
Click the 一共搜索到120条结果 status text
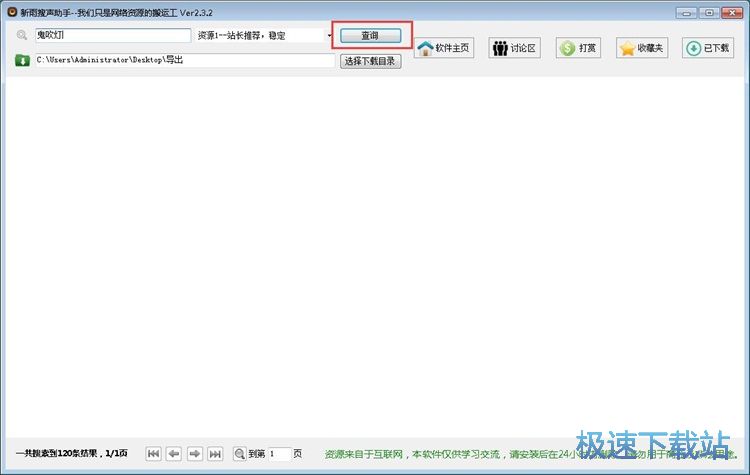pyautogui.click(x=72, y=453)
